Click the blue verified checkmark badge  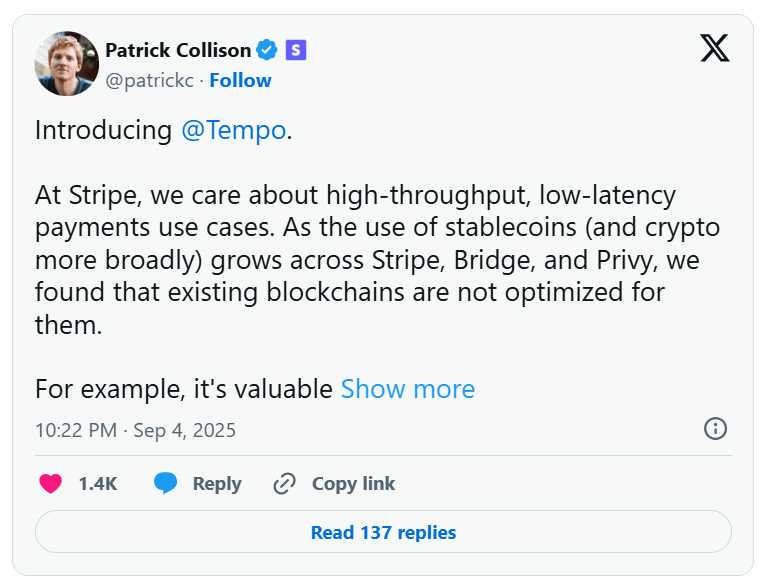point(267,49)
